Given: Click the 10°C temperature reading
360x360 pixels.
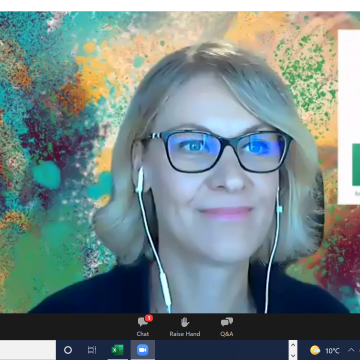Looking at the screenshot, I should click(x=332, y=351).
